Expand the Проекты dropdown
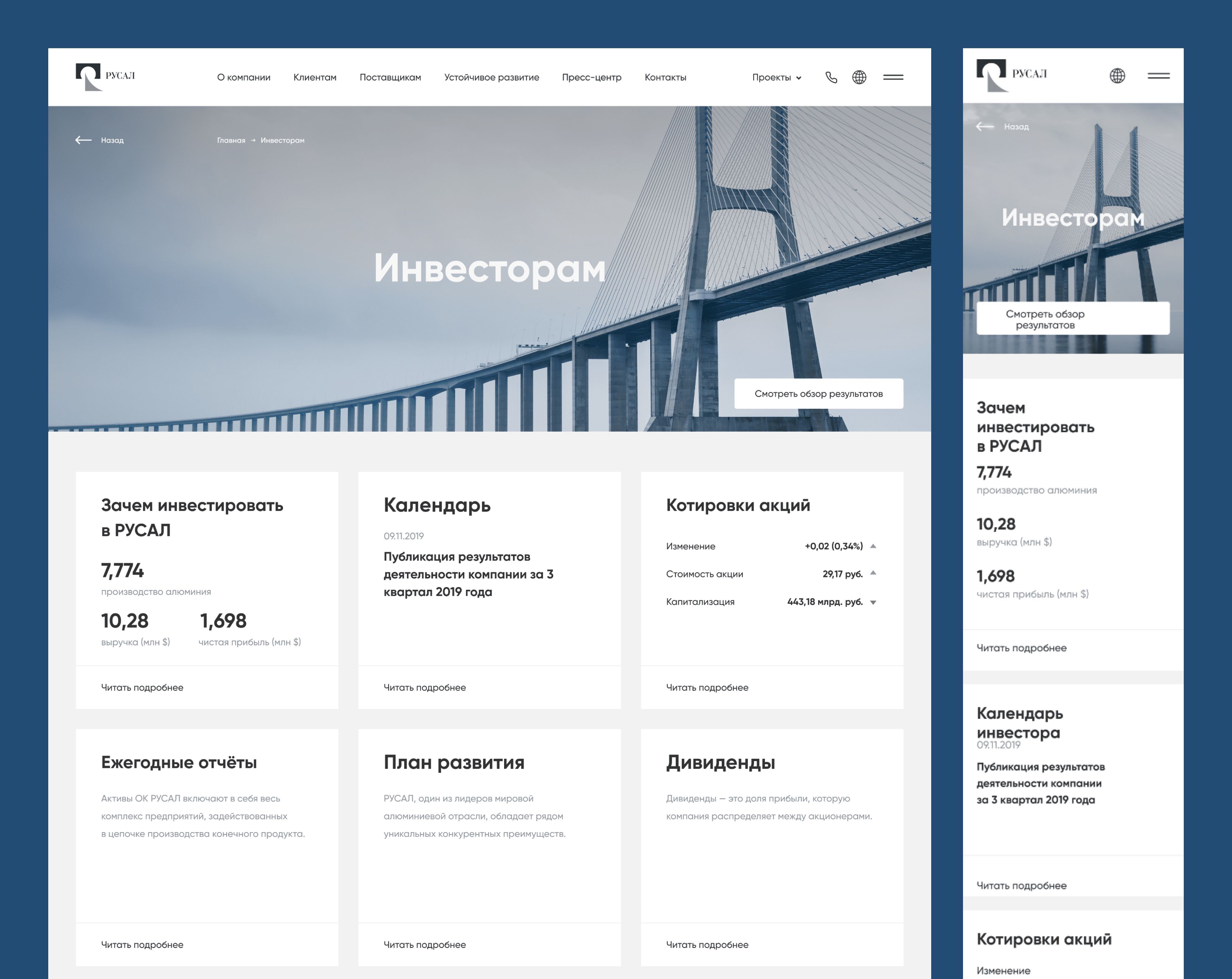1232x979 pixels. (x=777, y=77)
